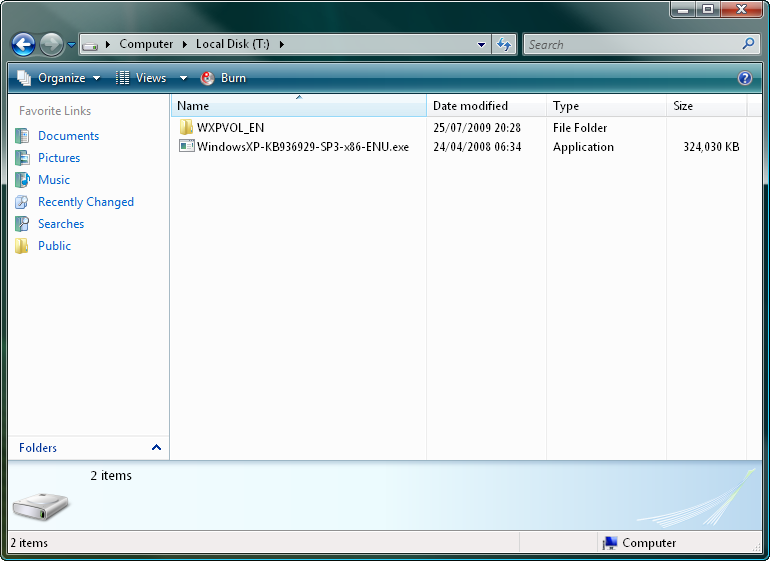Click the Searches sidebar icon
The width and height of the screenshot is (770, 561).
tap(22, 224)
